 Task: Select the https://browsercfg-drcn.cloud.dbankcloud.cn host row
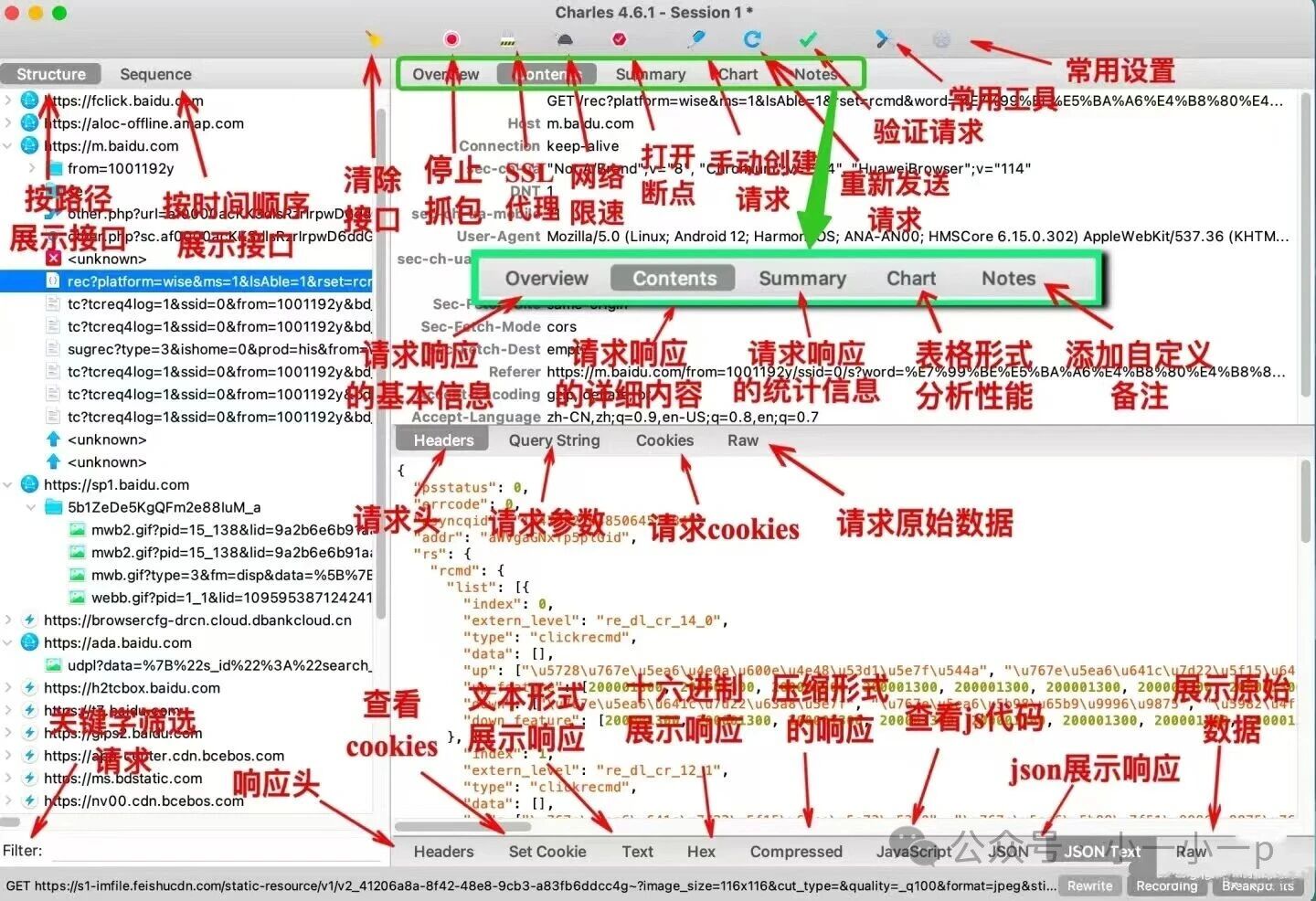[186, 620]
